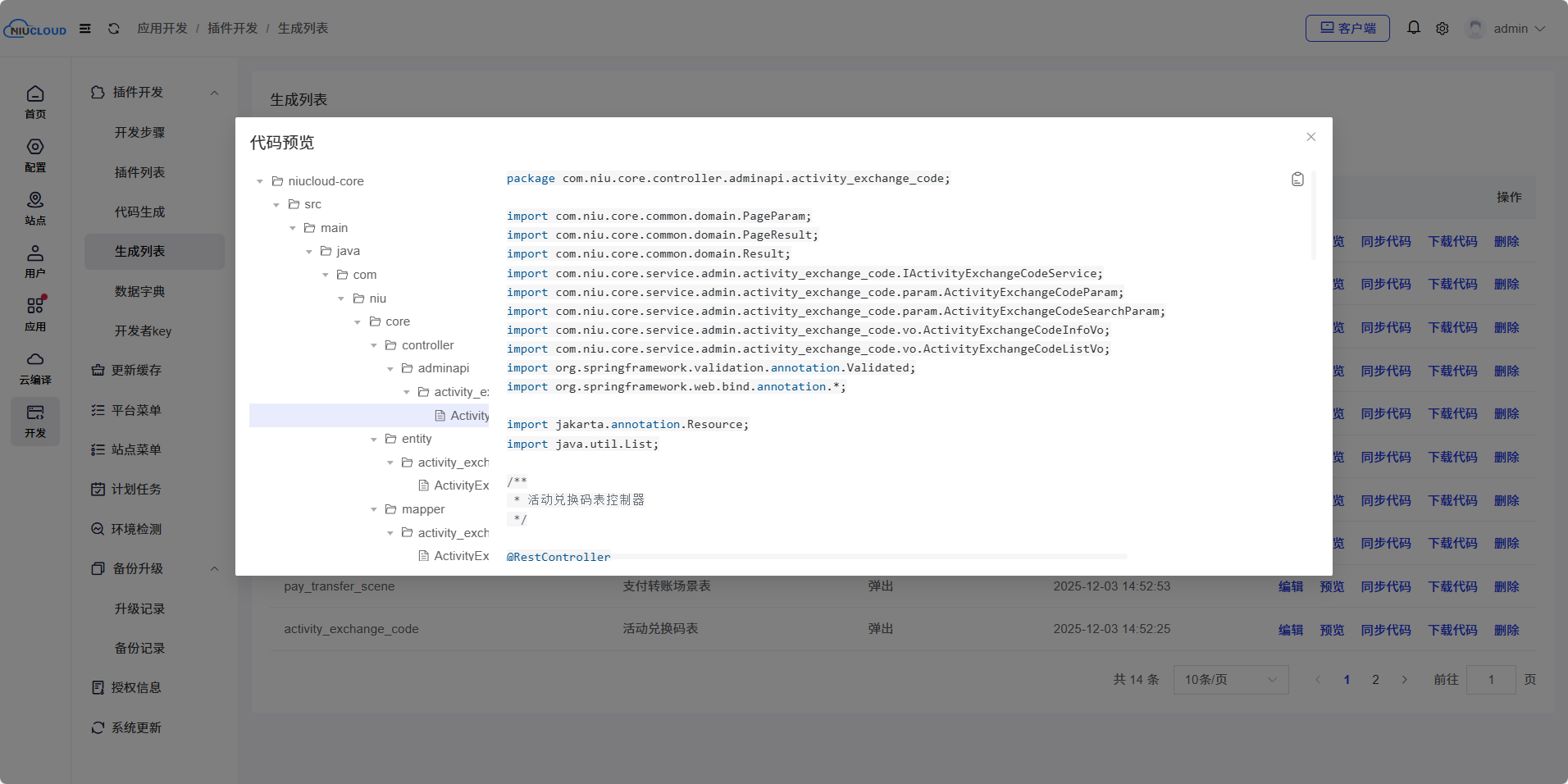Viewport: 1568px width, 784px height.
Task: Select 数据字典 in the side menu
Action: (x=140, y=291)
